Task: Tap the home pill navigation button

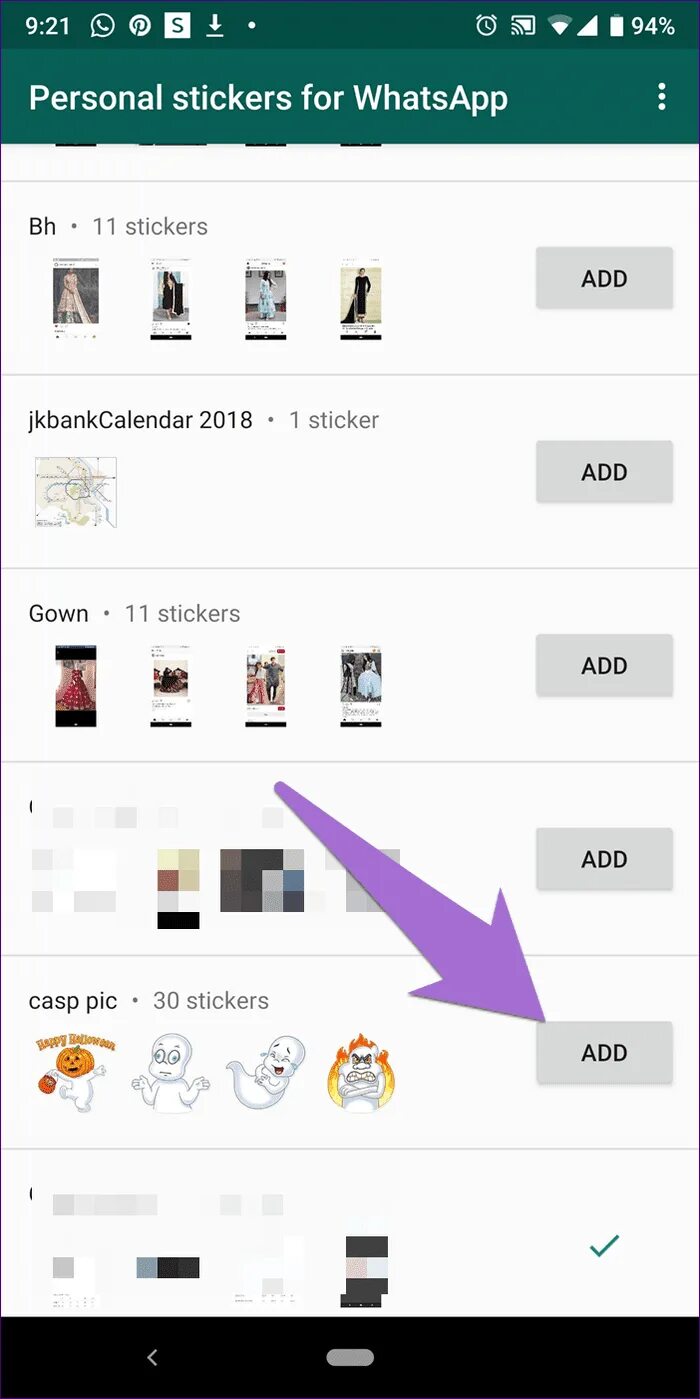Action: click(x=350, y=1357)
